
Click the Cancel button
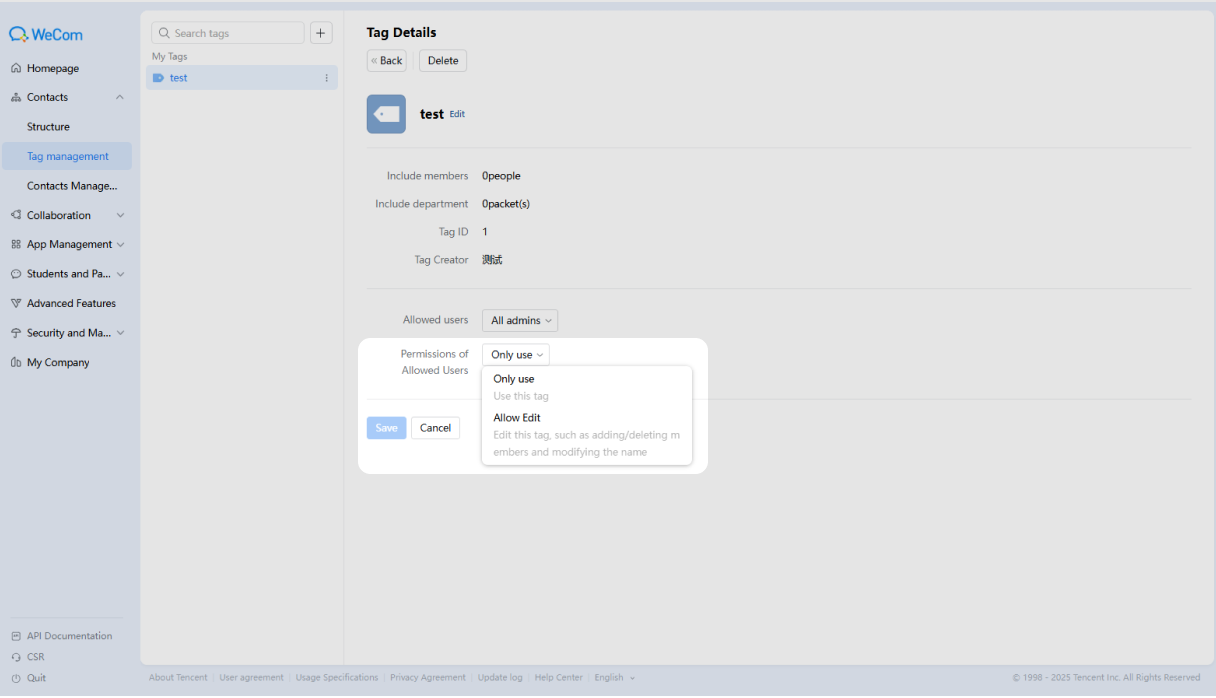435,428
